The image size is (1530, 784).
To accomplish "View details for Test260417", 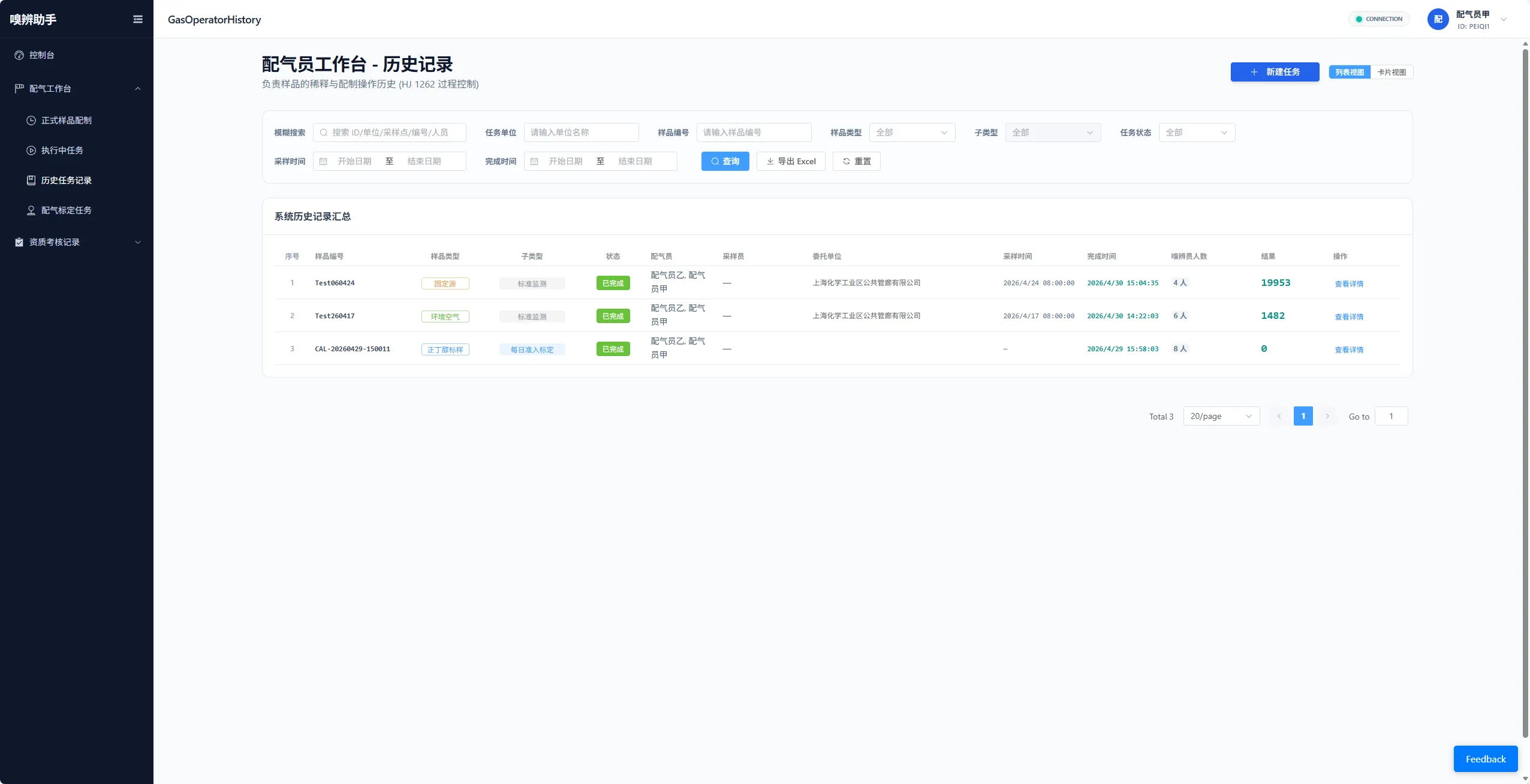I will tap(1349, 316).
